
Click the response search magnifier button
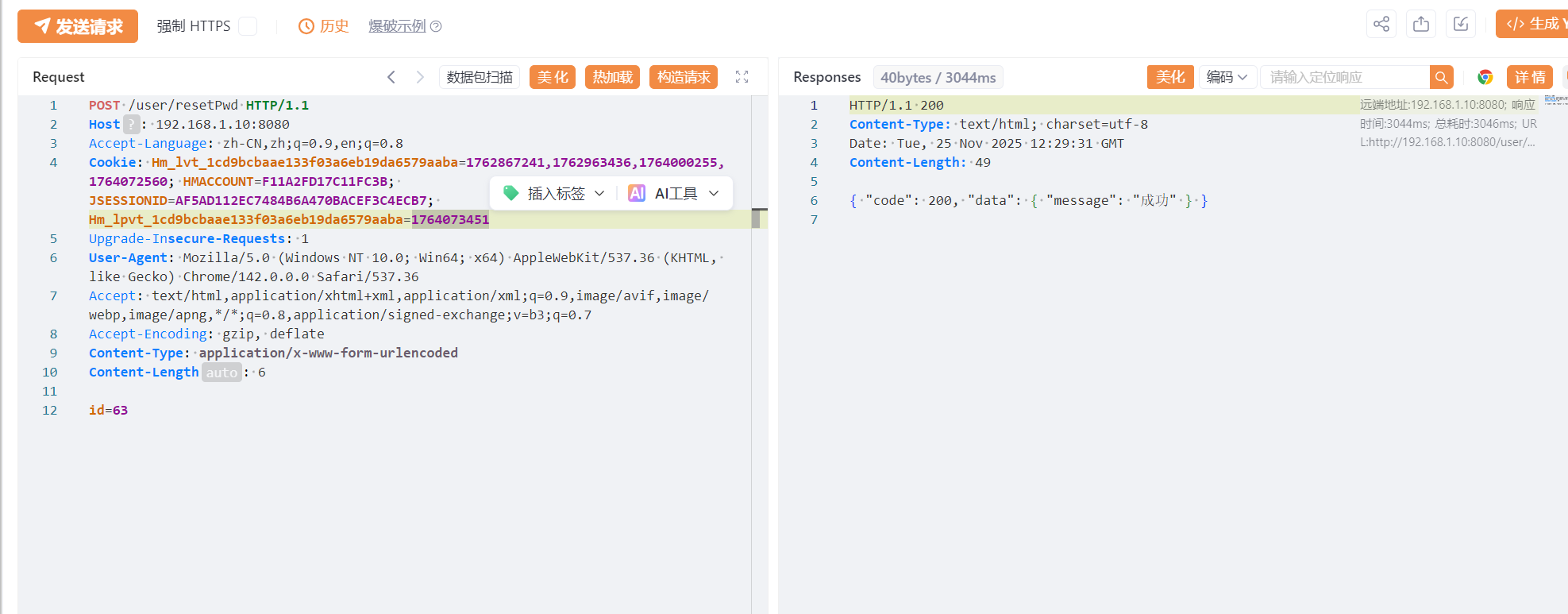[x=1441, y=77]
